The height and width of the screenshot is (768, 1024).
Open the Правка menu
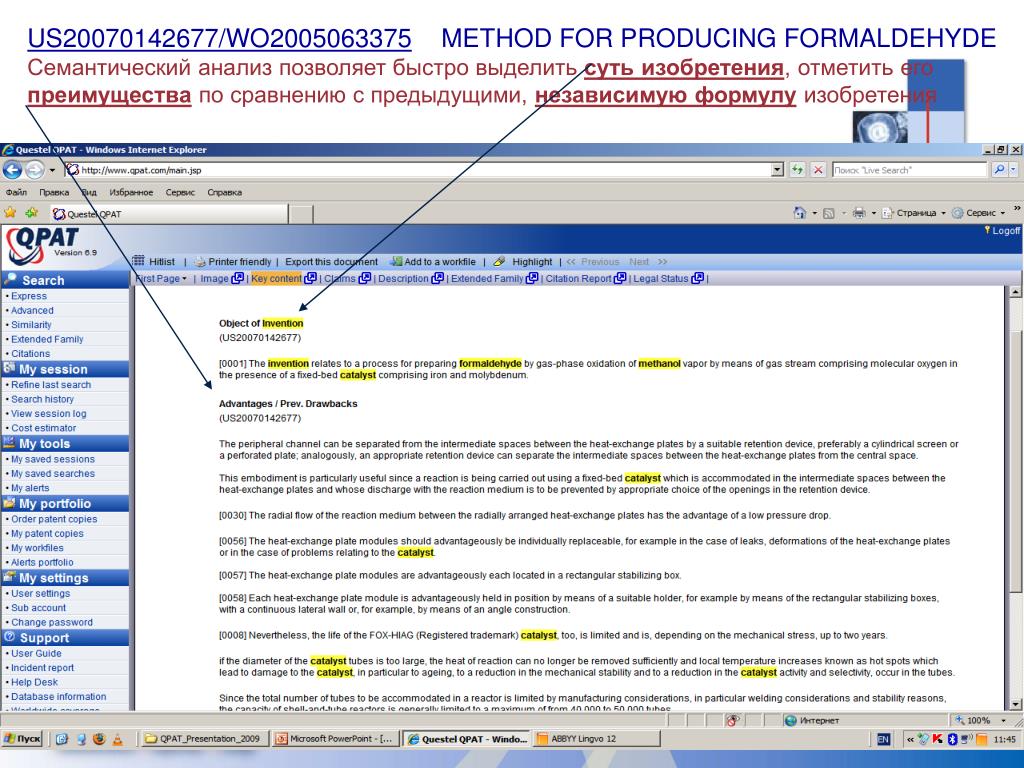tap(54, 193)
